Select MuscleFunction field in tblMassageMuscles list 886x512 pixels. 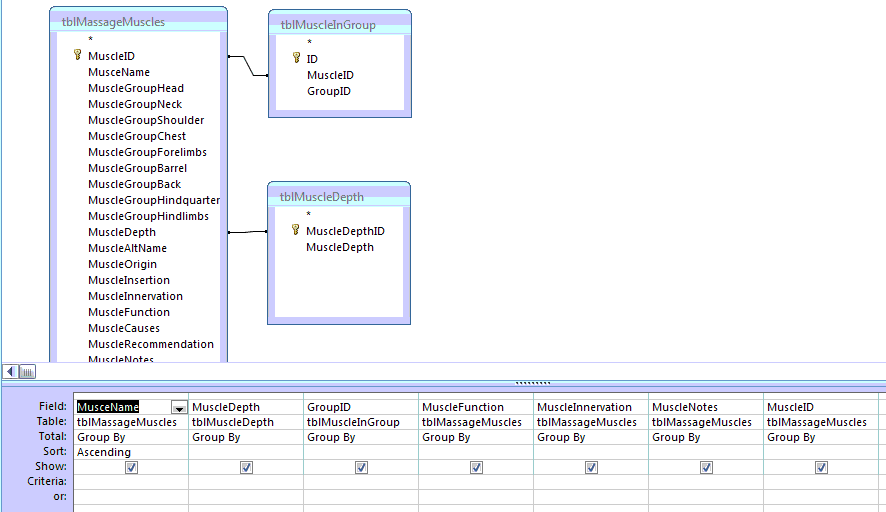(129, 312)
